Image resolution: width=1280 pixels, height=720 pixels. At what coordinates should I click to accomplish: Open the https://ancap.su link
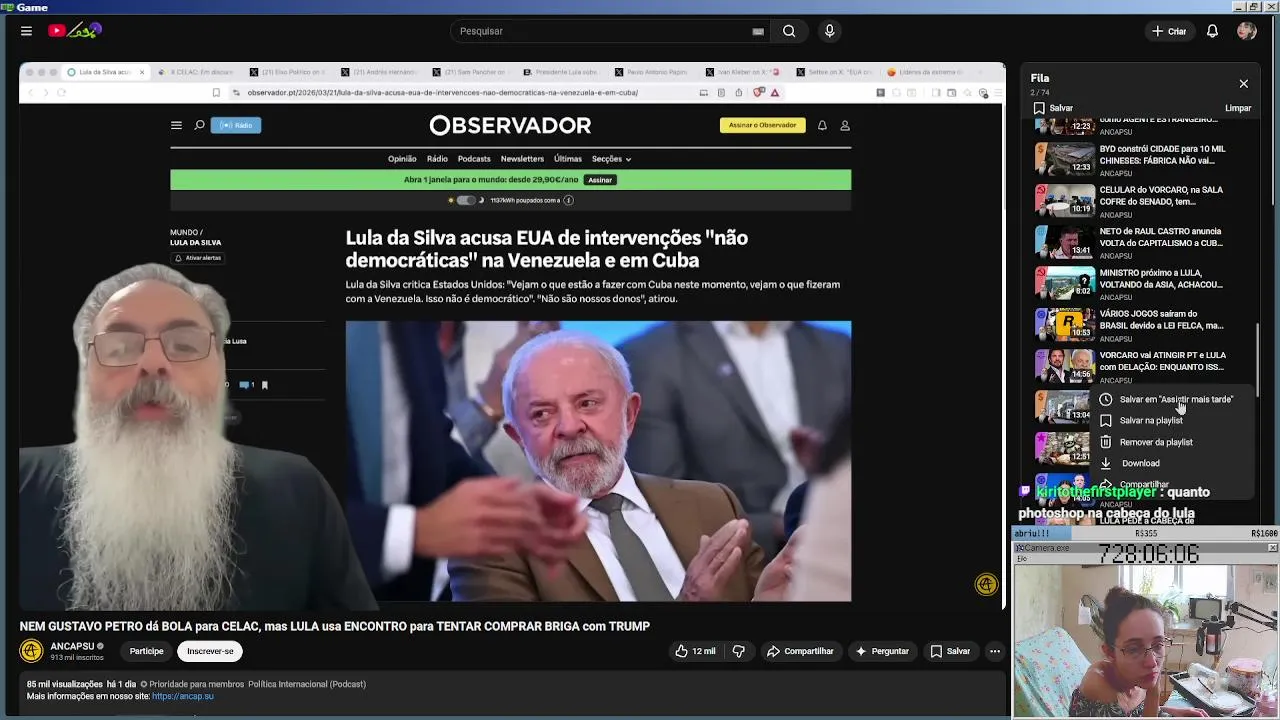click(x=183, y=696)
